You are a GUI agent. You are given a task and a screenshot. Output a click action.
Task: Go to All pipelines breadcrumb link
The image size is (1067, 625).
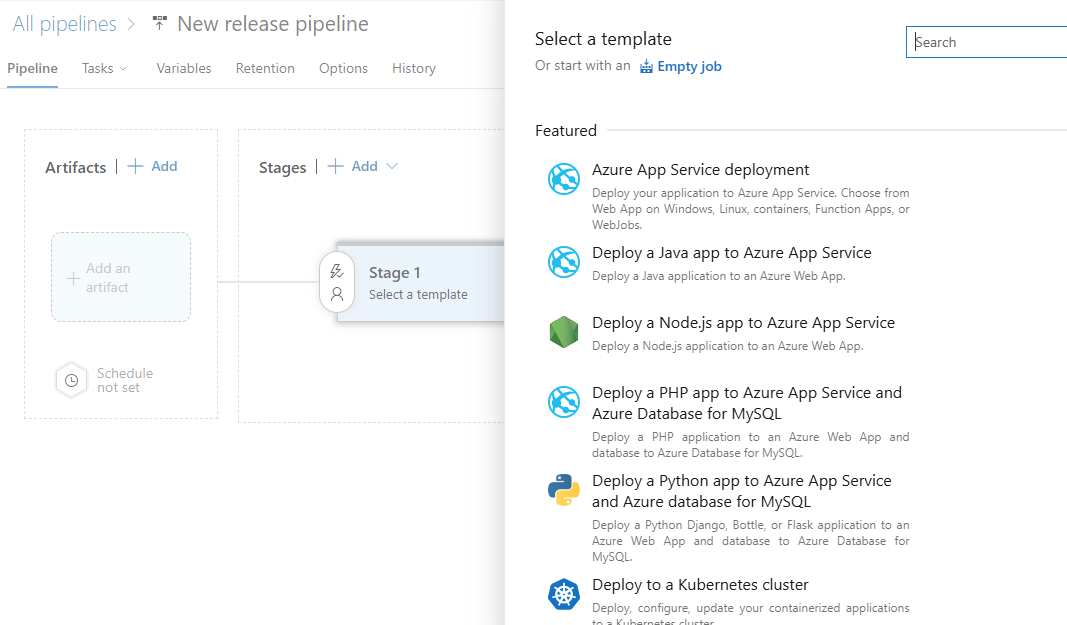coord(65,24)
